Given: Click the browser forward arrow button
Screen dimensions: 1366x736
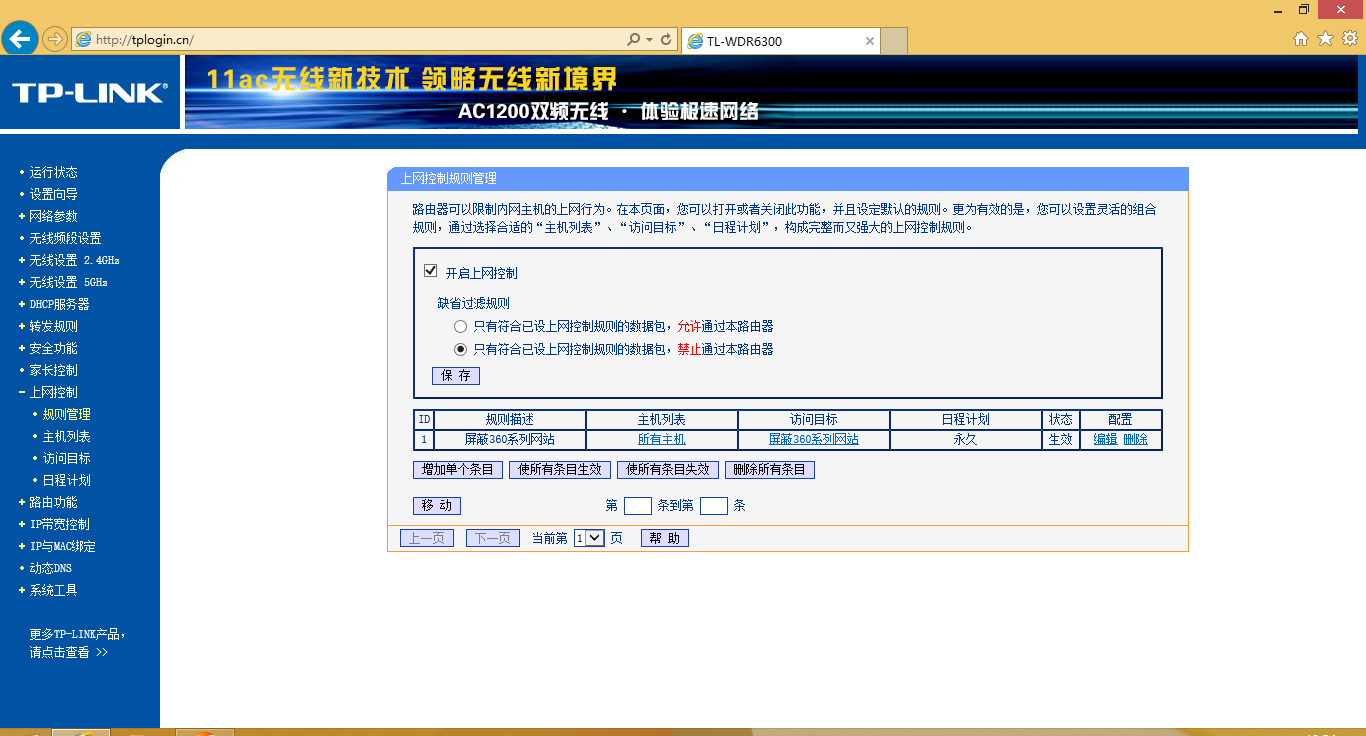Looking at the screenshot, I should click(x=54, y=39).
